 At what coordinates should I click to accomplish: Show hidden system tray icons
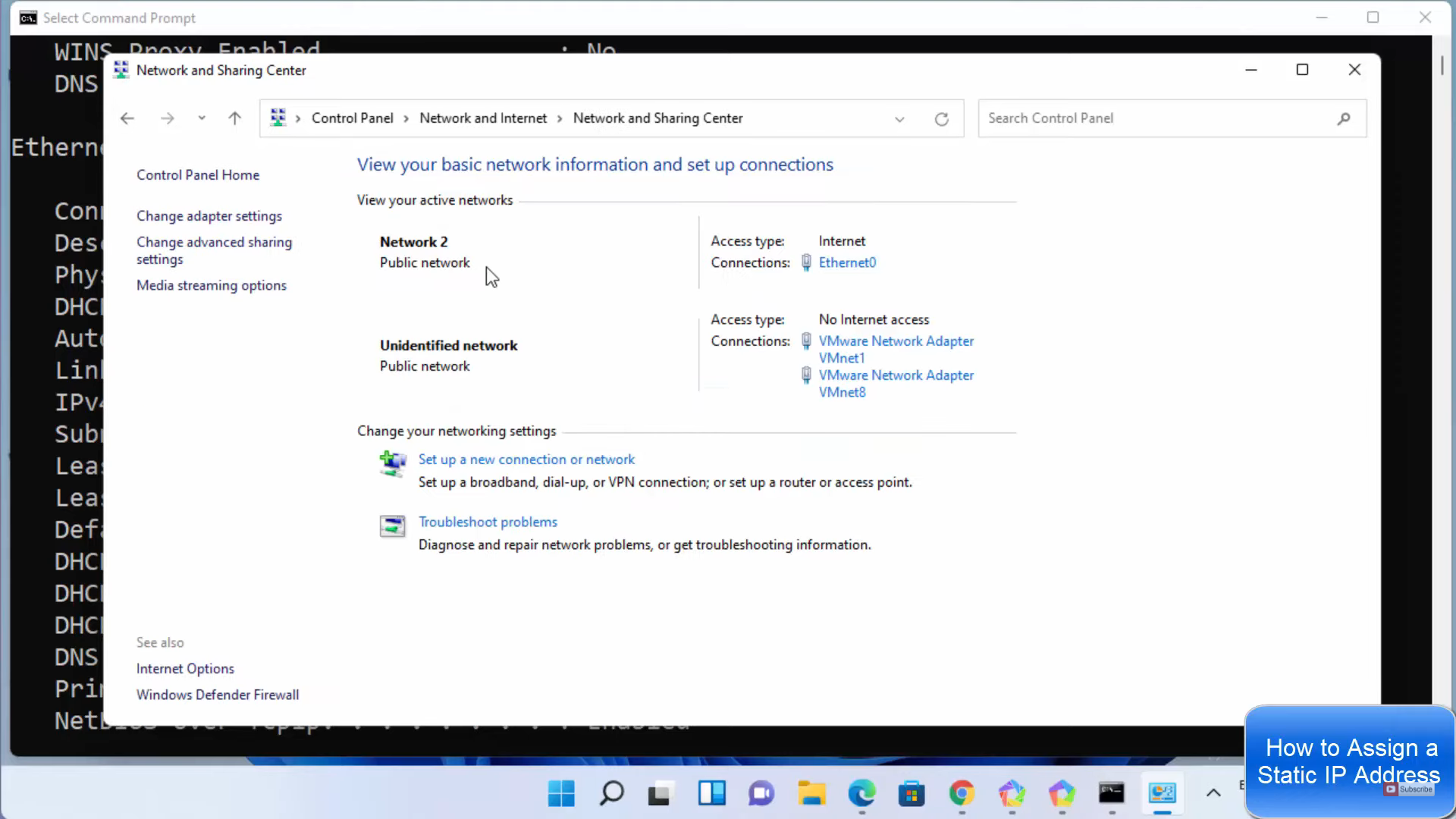pos(1213,793)
